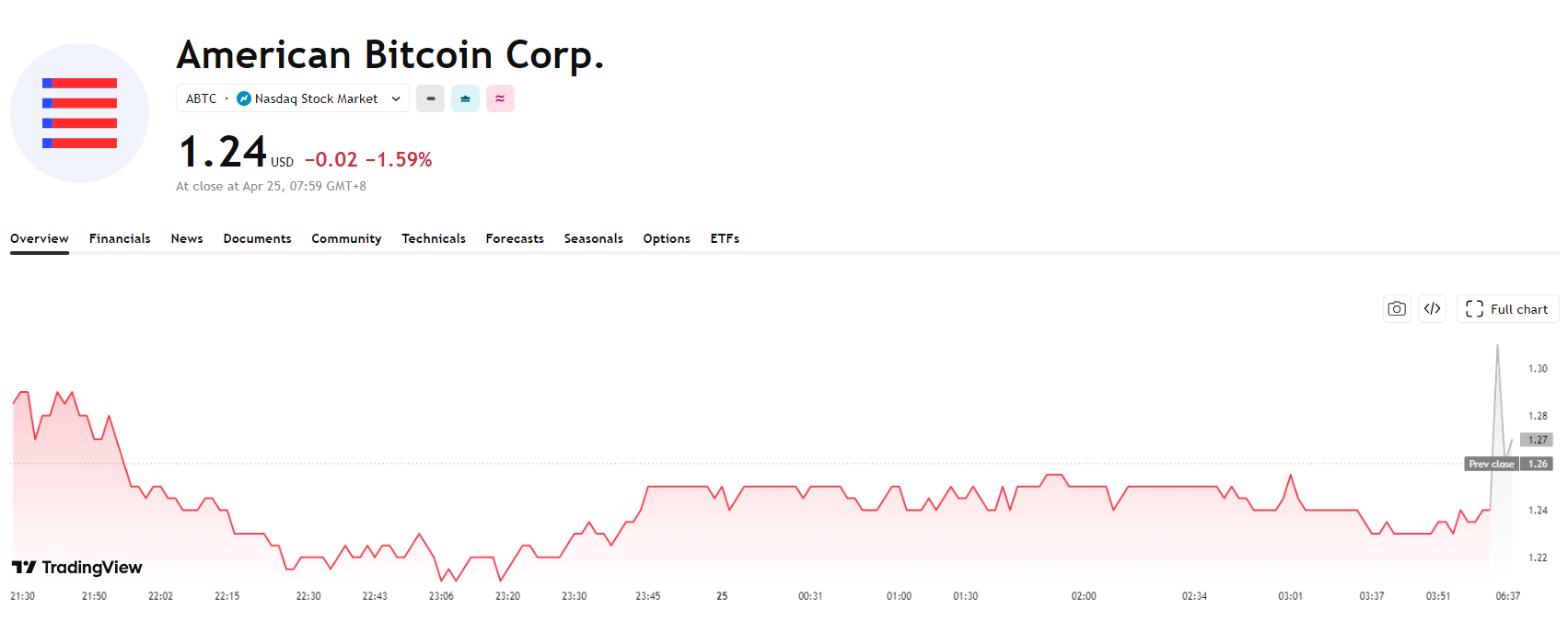Select the Seasonals tab
Screen dimensions: 1568x622
[594, 238]
